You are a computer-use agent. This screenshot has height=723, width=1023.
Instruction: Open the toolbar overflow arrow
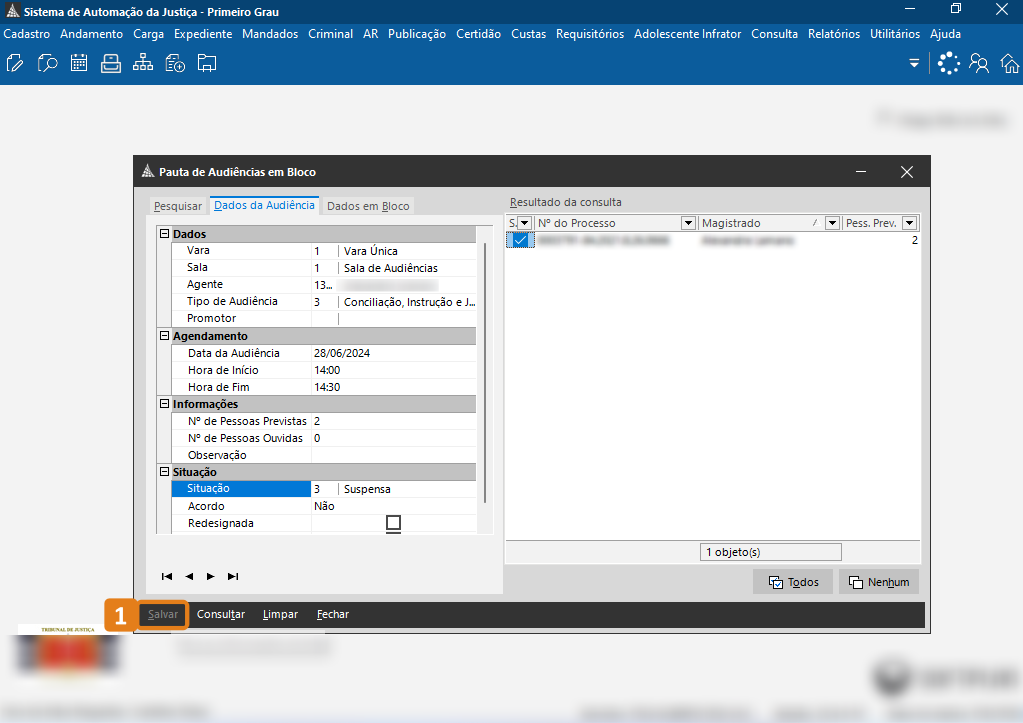point(914,63)
